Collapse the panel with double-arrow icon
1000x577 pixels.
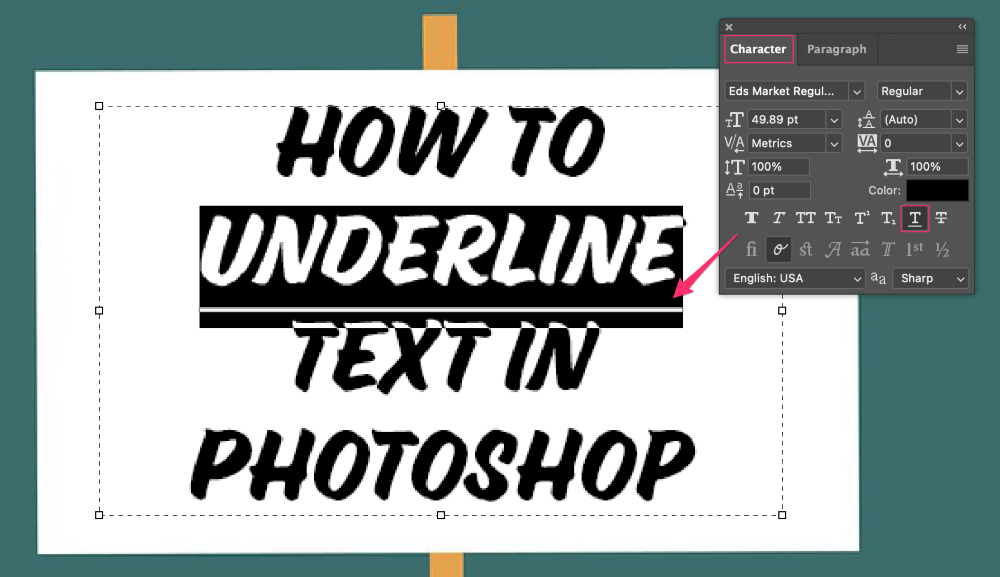962,27
